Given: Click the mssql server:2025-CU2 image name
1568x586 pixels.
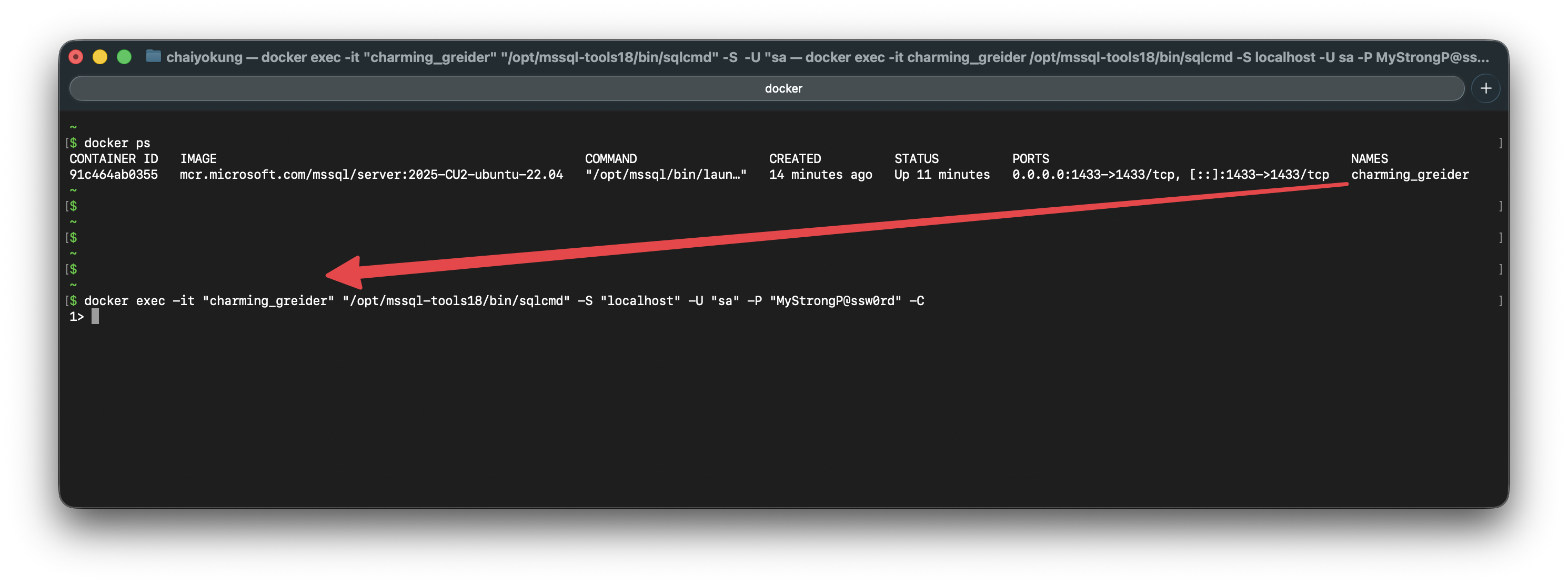Looking at the screenshot, I should click(x=371, y=174).
